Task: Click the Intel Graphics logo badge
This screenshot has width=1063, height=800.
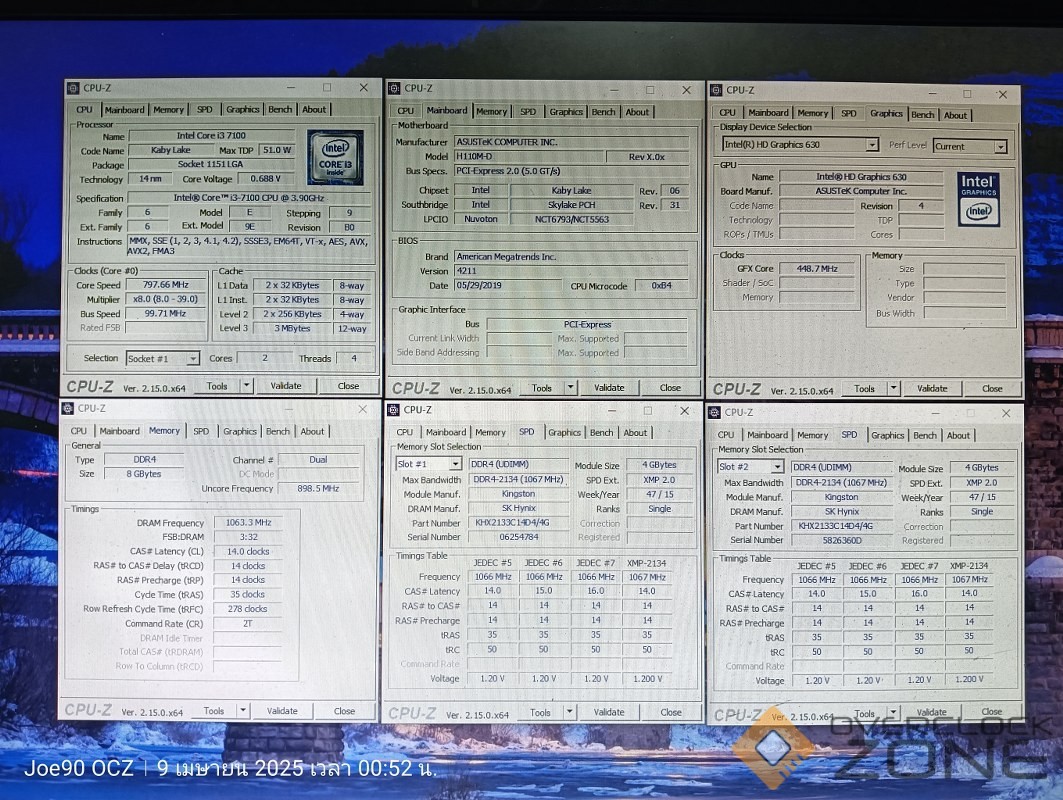Action: click(x=977, y=199)
